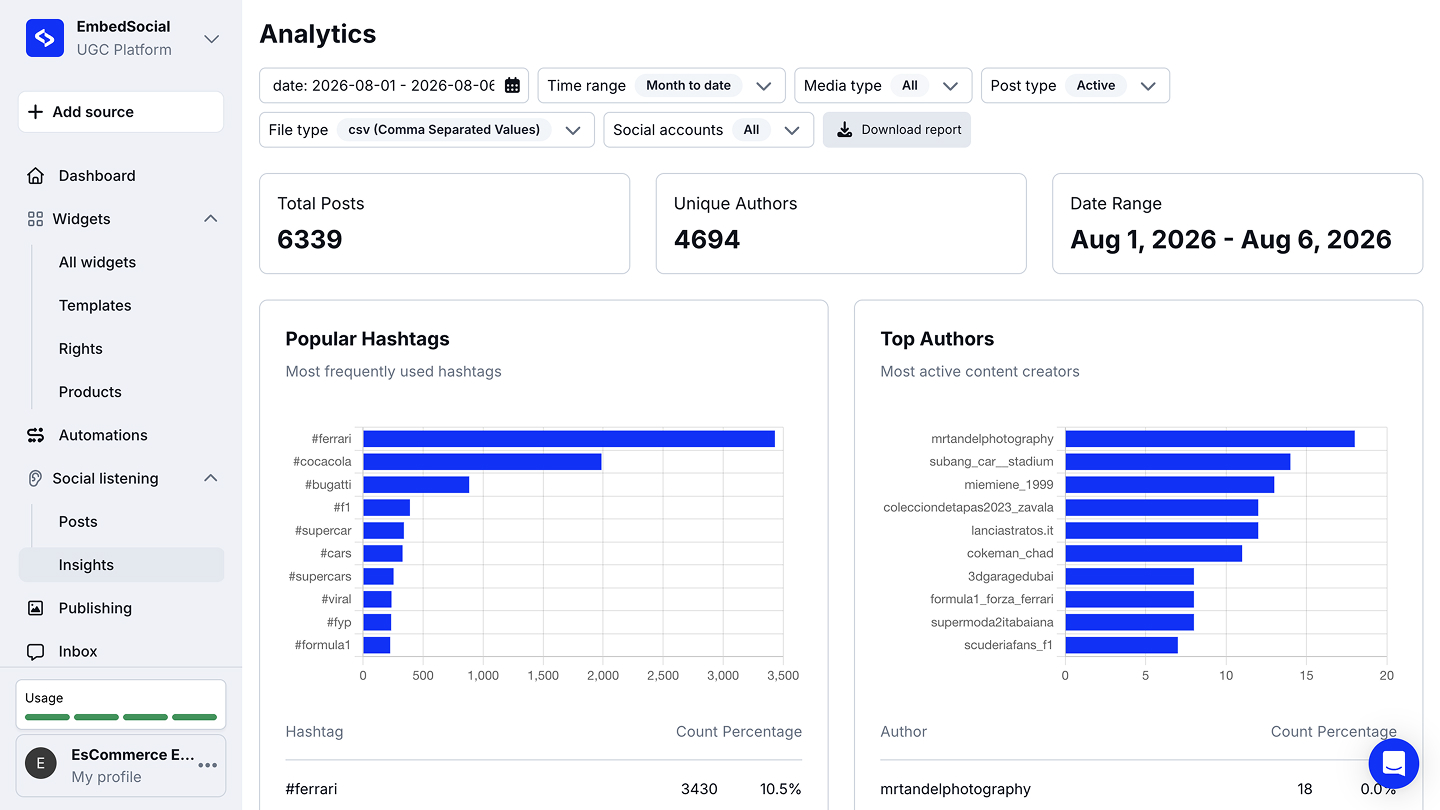The height and width of the screenshot is (810, 1440).
Task: Click the Popular Hashtags heading
Action: (x=367, y=339)
